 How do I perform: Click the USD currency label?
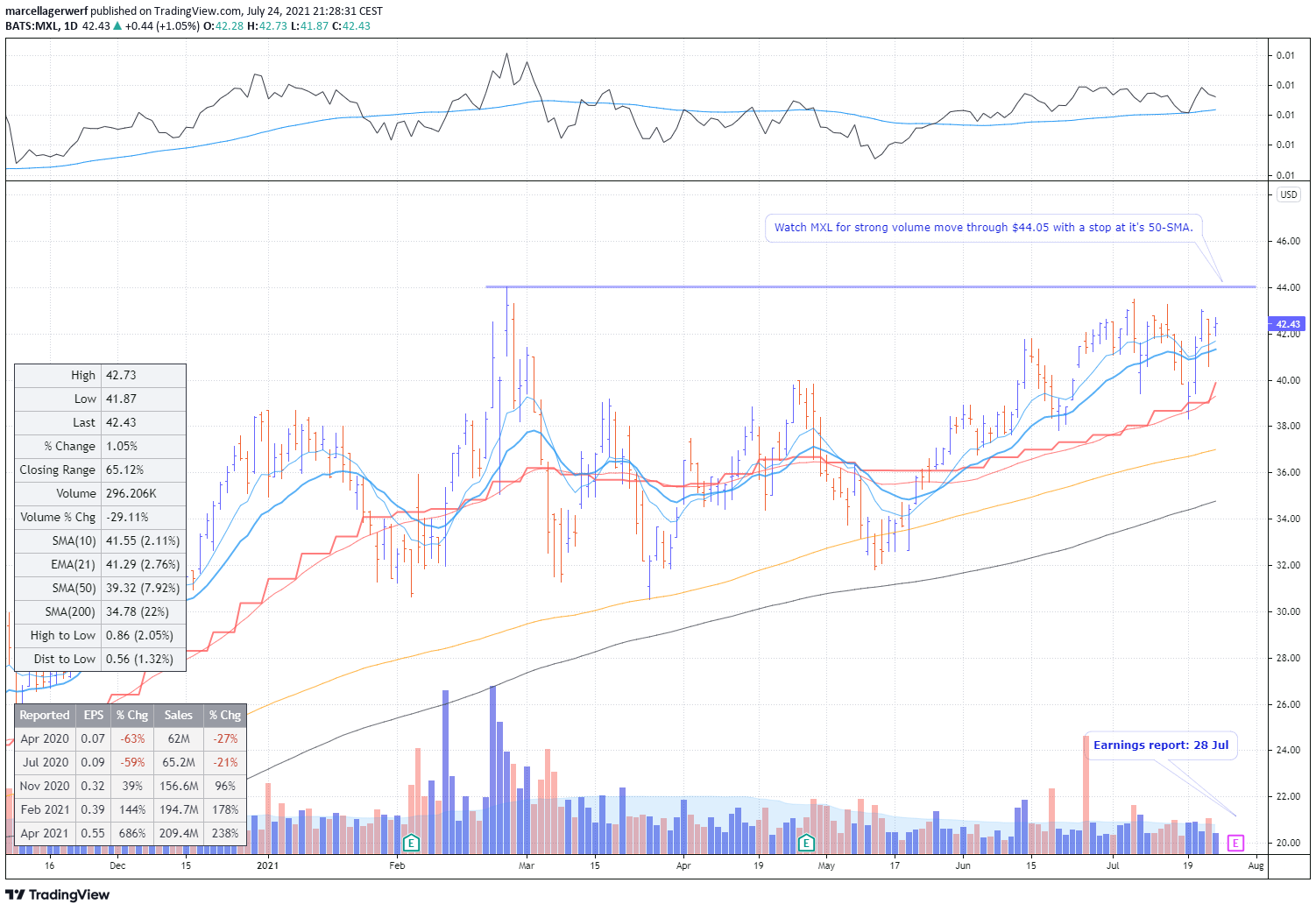(x=1288, y=194)
